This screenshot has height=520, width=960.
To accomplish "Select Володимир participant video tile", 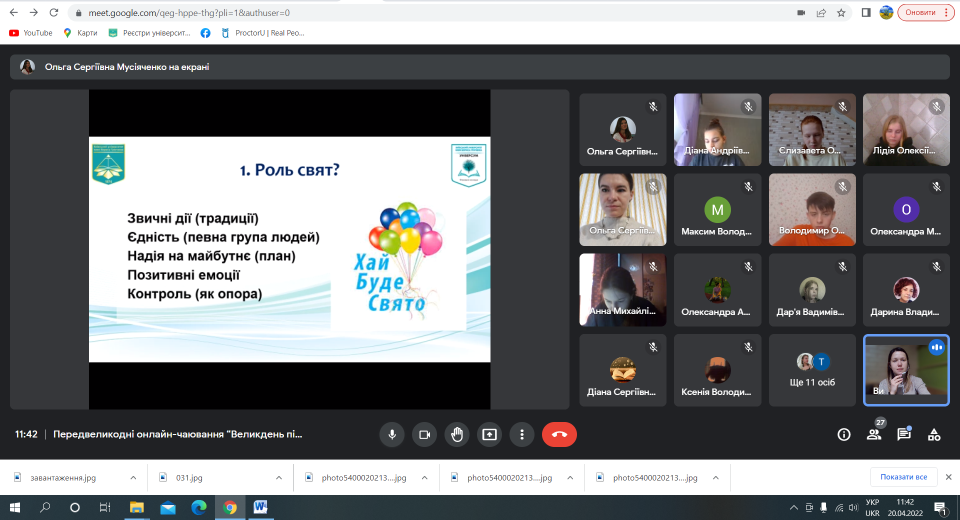I will click(x=812, y=209).
